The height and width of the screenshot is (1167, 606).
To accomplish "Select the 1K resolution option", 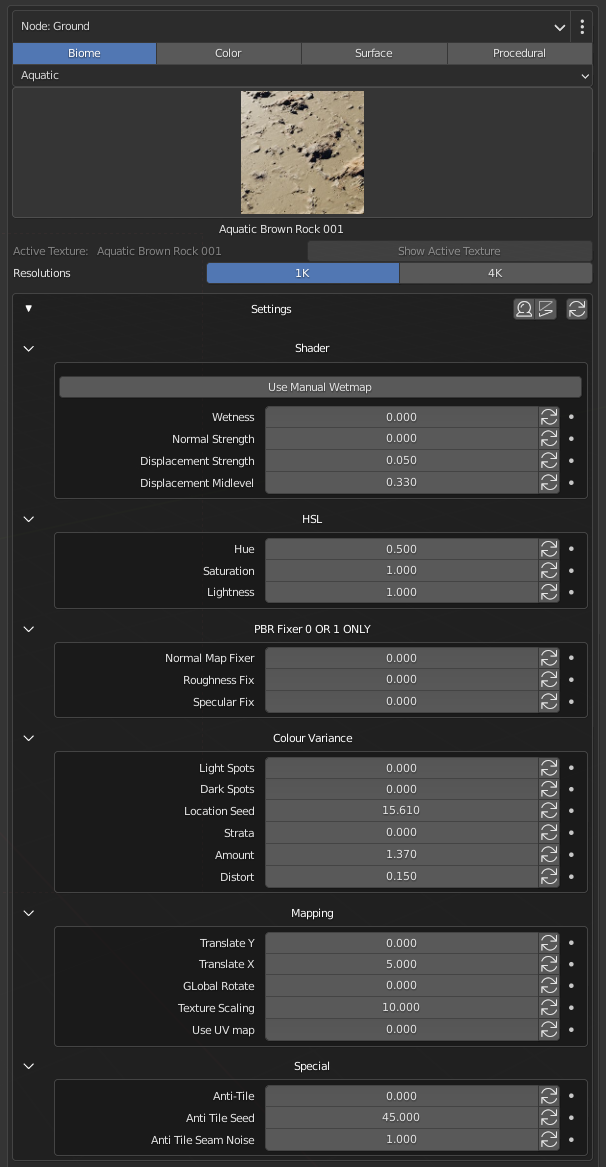I will click(303, 273).
